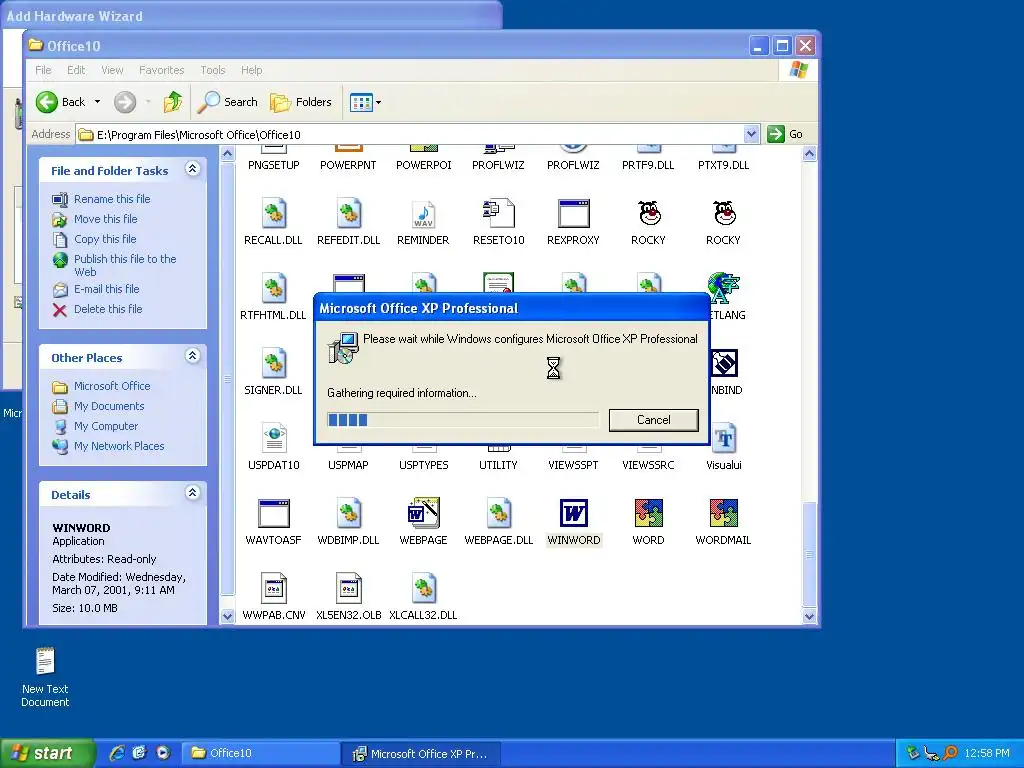Click the configuration progress bar
Image resolution: width=1024 pixels, height=768 pixels.
click(462, 420)
